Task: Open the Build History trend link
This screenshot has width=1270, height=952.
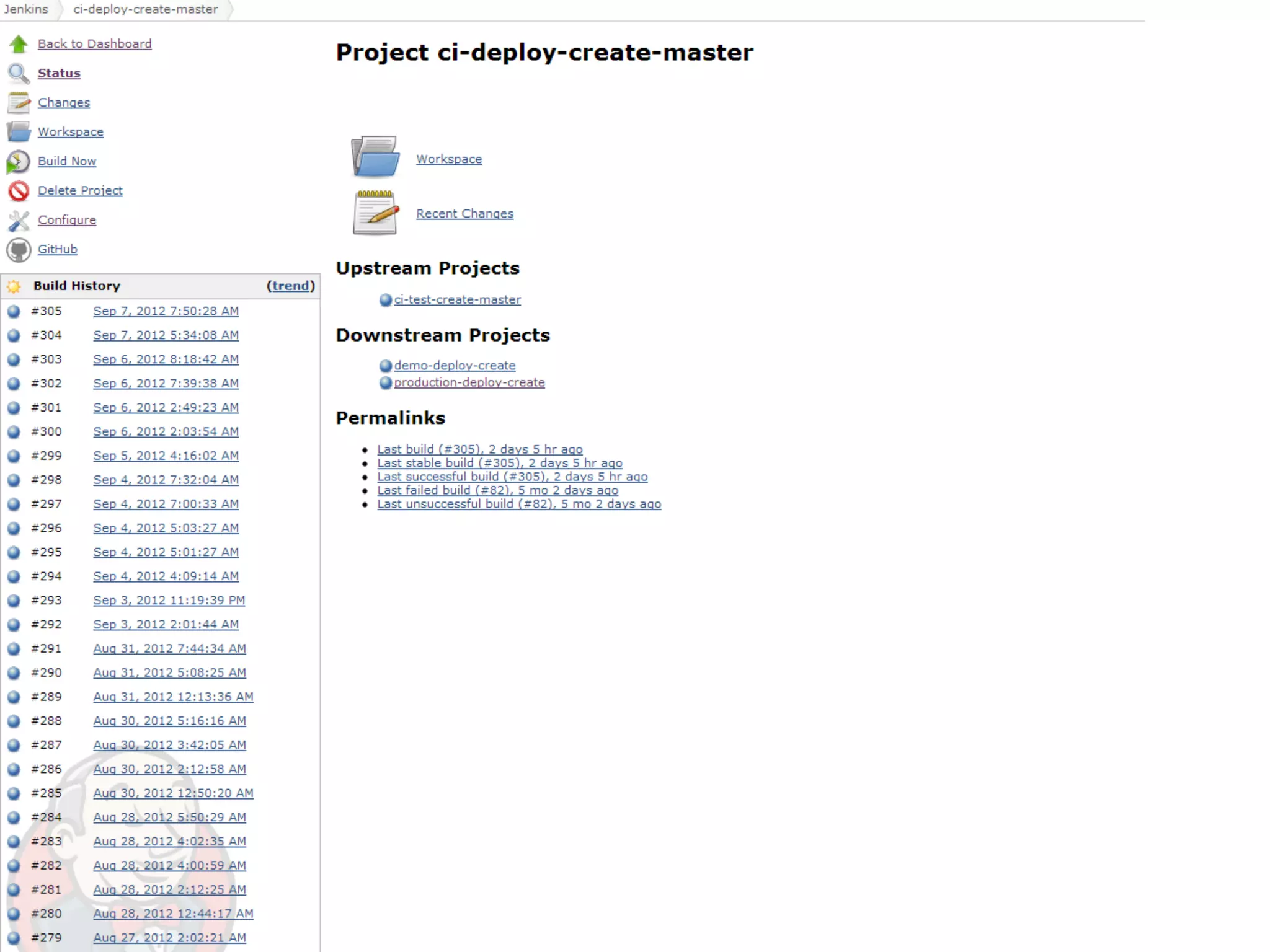Action: [290, 286]
